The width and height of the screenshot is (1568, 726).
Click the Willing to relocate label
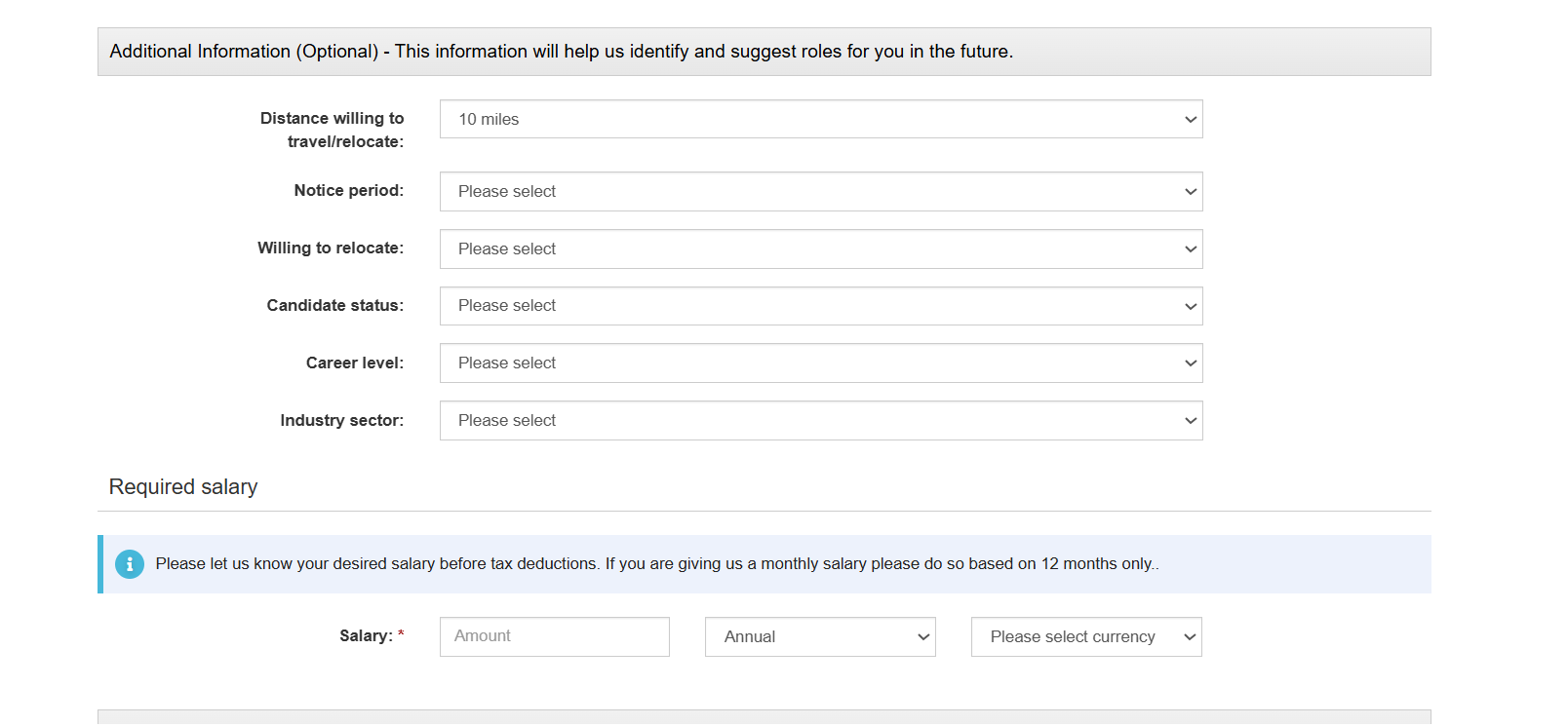tap(330, 248)
